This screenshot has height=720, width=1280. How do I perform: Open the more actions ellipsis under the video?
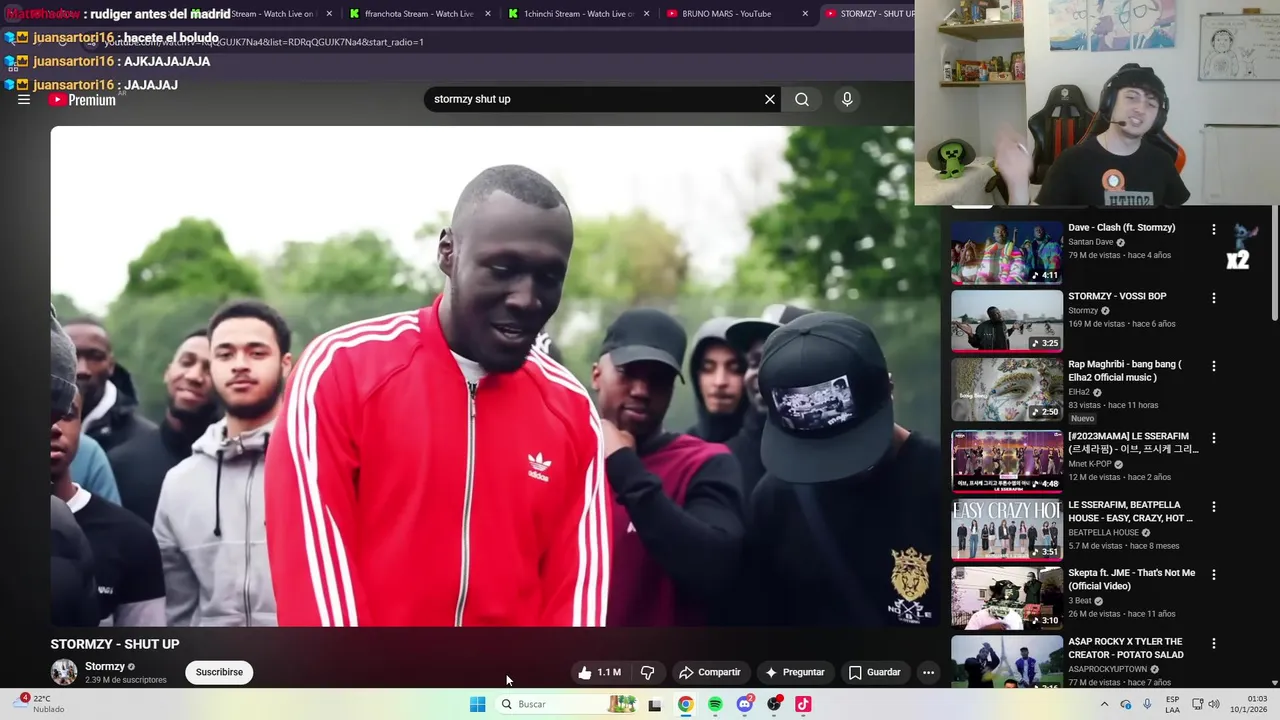point(928,673)
